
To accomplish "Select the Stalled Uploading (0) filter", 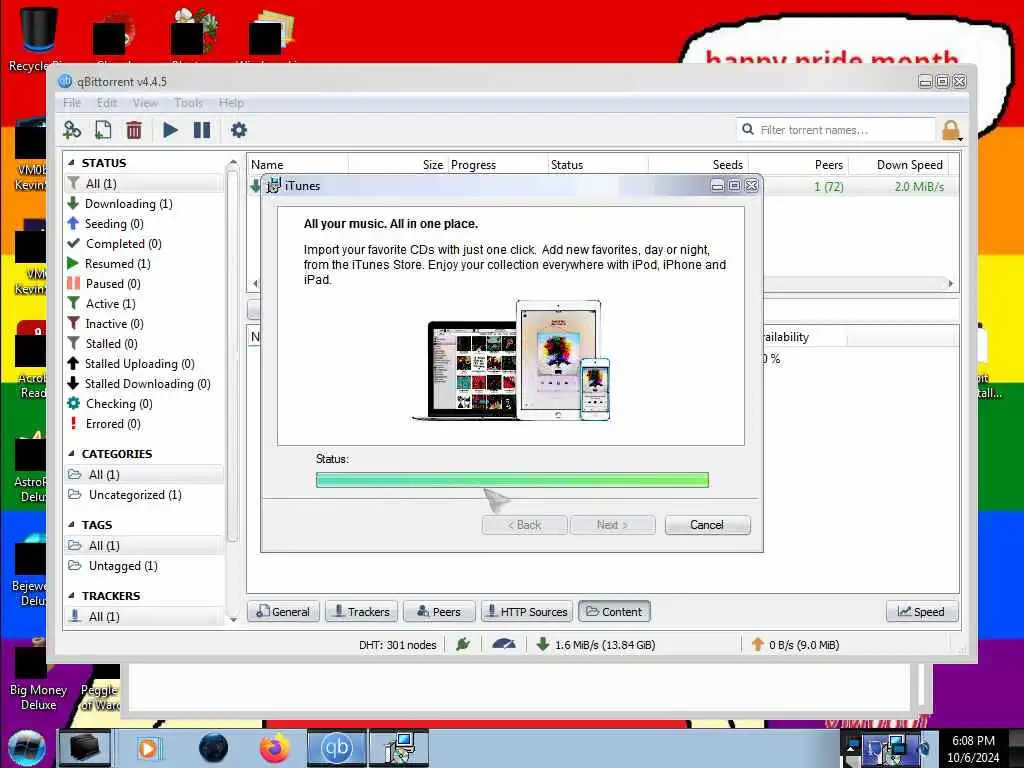I will pyautogui.click(x=144, y=364).
